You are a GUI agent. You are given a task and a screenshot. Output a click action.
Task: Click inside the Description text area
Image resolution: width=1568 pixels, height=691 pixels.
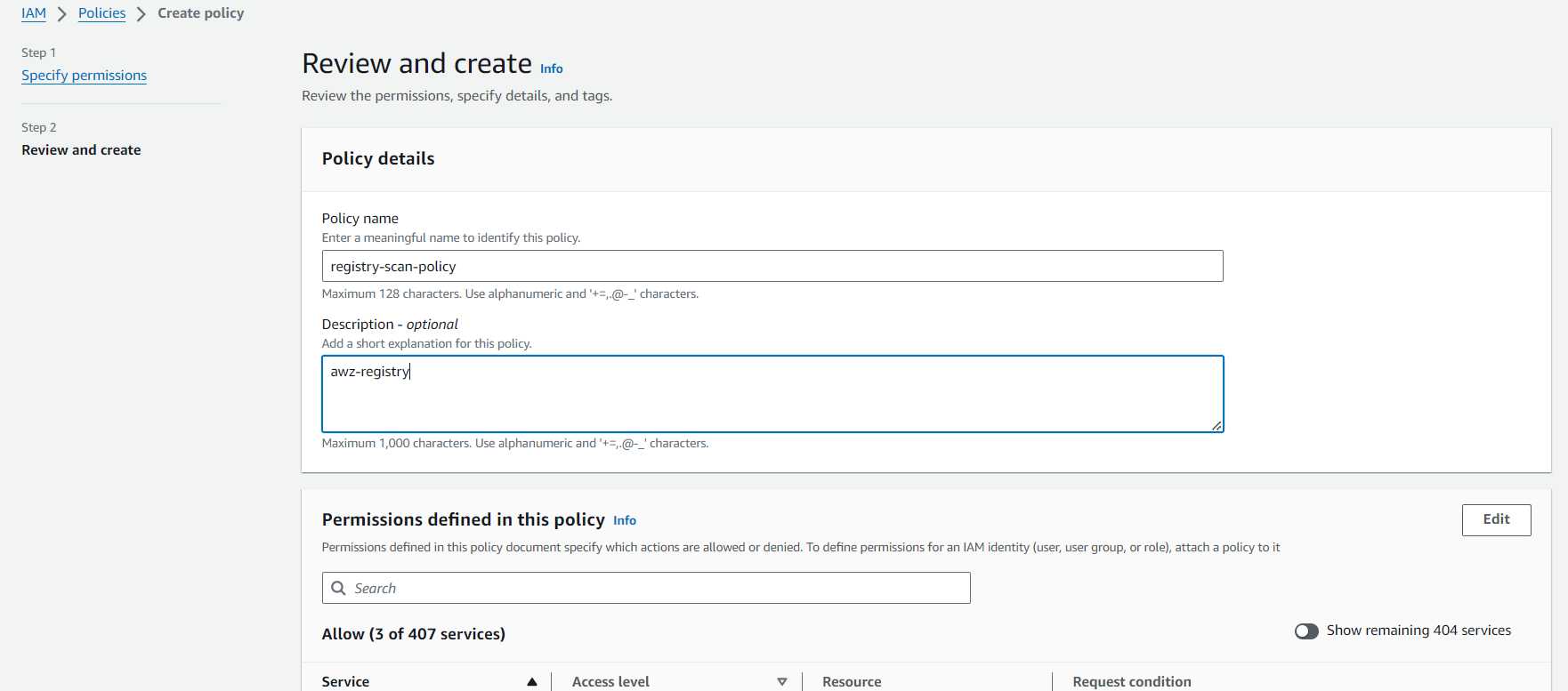(772, 394)
